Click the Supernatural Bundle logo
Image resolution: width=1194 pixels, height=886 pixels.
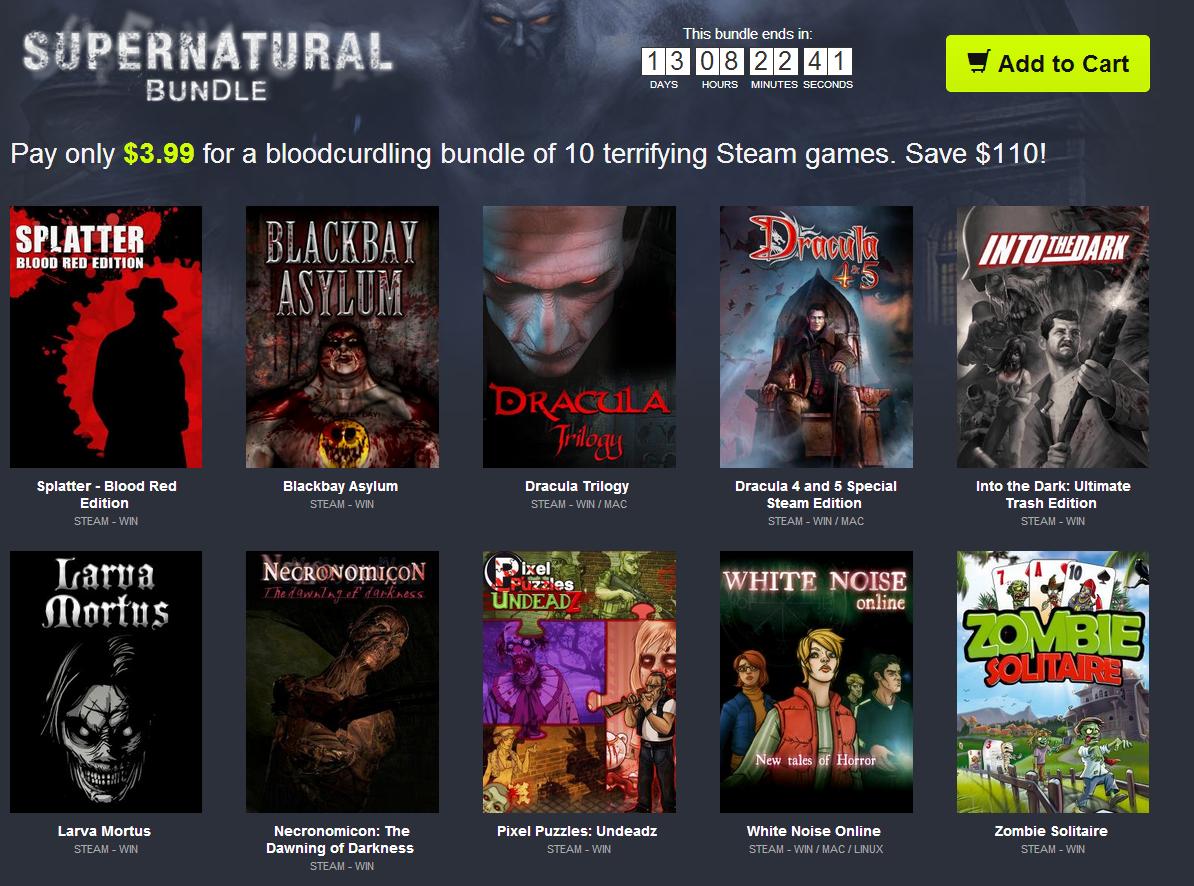tap(207, 65)
